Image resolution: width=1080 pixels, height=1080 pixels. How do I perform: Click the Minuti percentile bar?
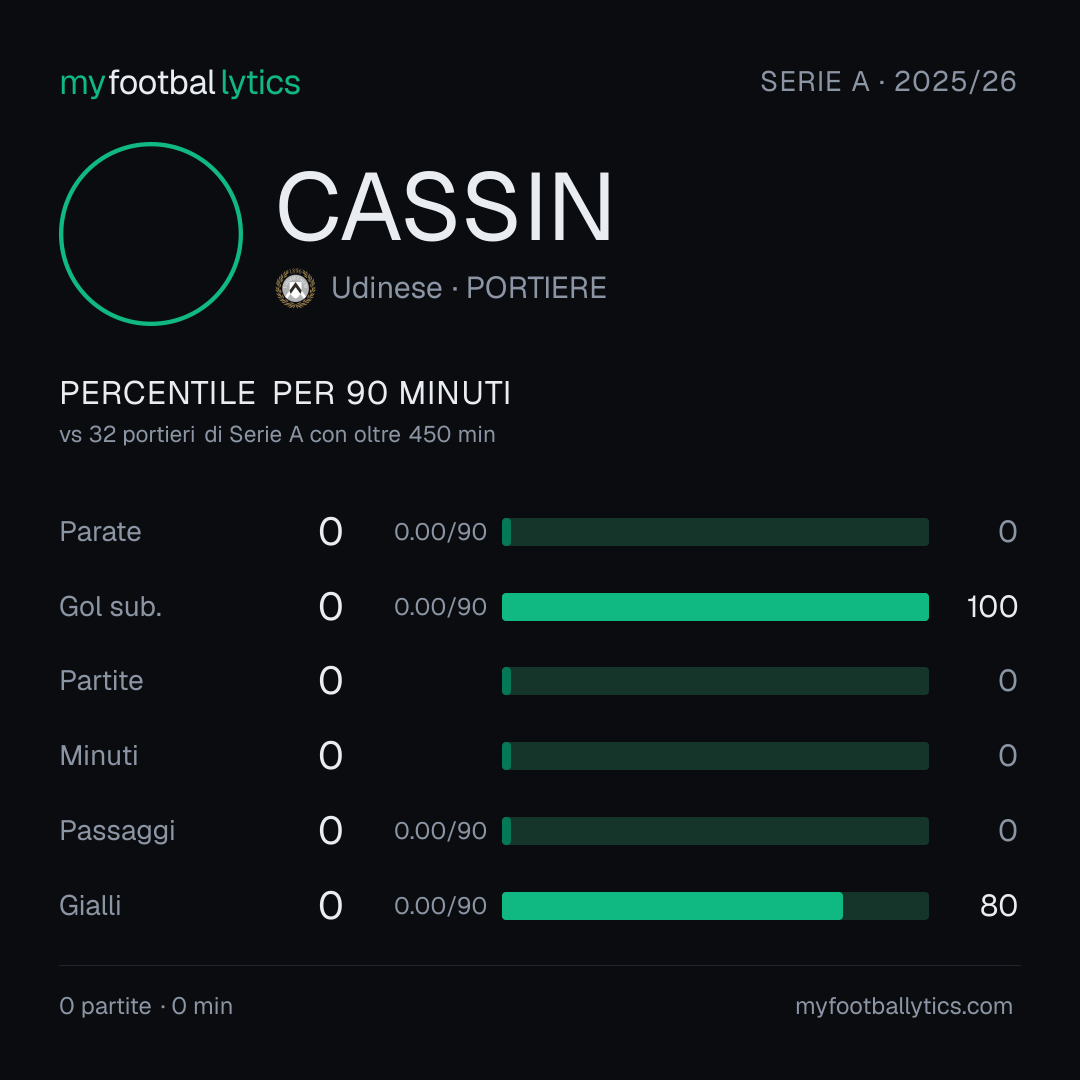click(x=715, y=756)
